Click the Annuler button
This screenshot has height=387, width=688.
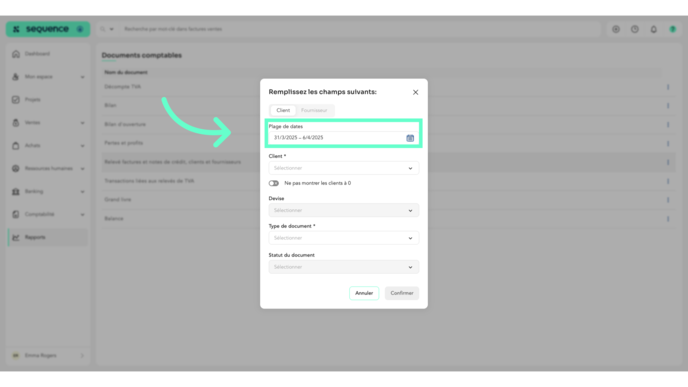364,293
